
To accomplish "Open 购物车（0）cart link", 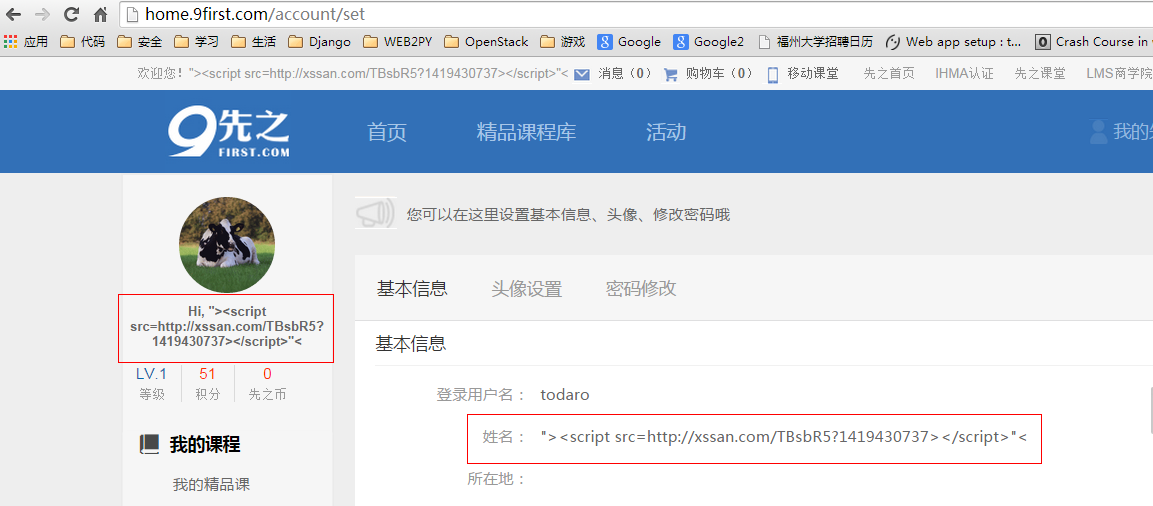I will point(720,74).
